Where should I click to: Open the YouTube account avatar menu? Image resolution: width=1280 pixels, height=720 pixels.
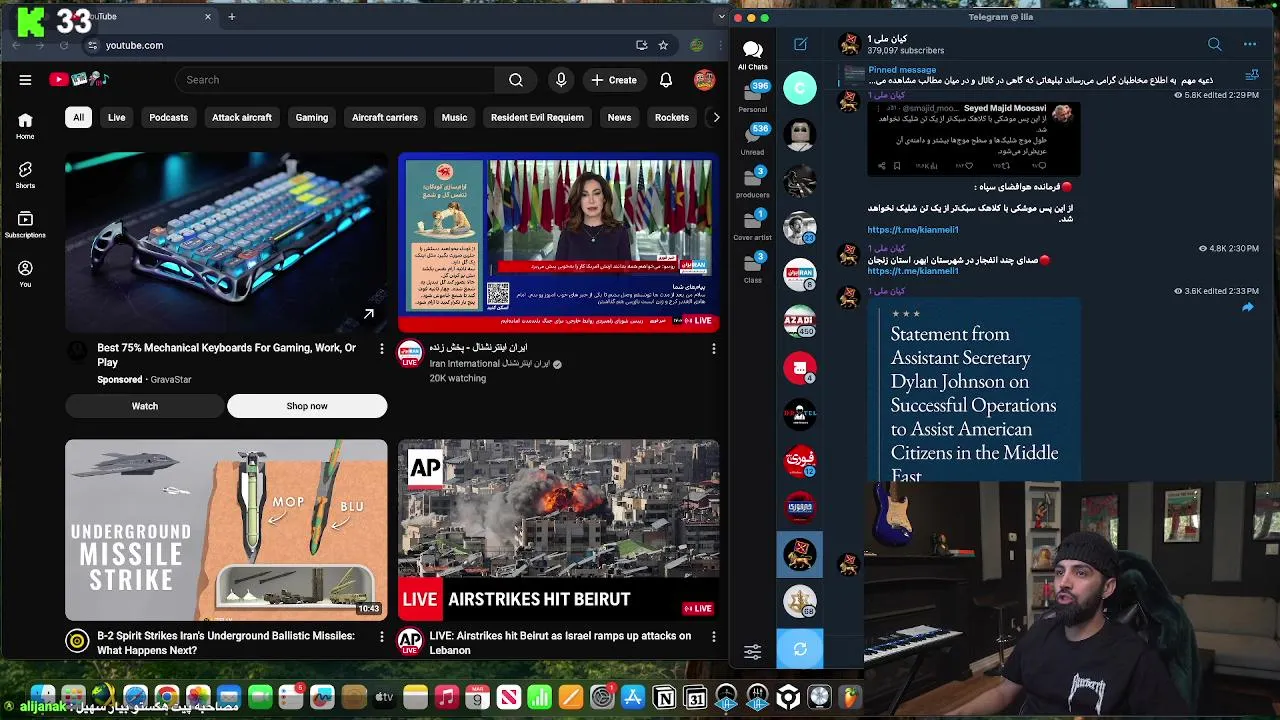[x=705, y=80]
